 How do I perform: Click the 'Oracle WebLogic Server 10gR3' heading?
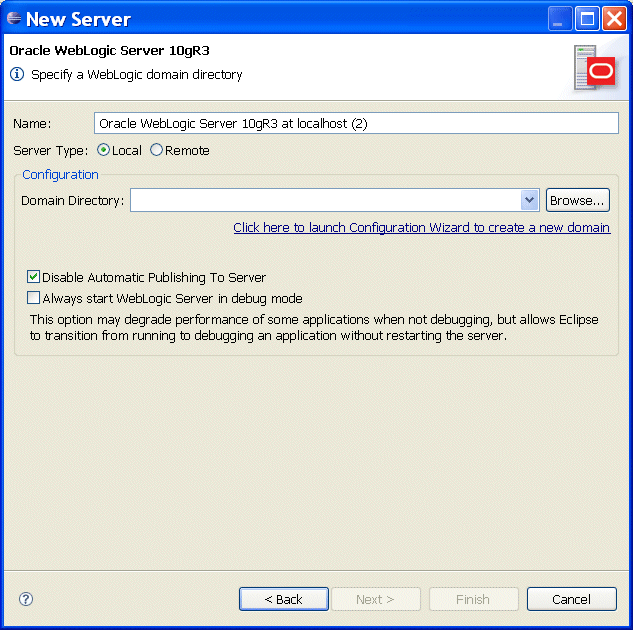pos(109,50)
